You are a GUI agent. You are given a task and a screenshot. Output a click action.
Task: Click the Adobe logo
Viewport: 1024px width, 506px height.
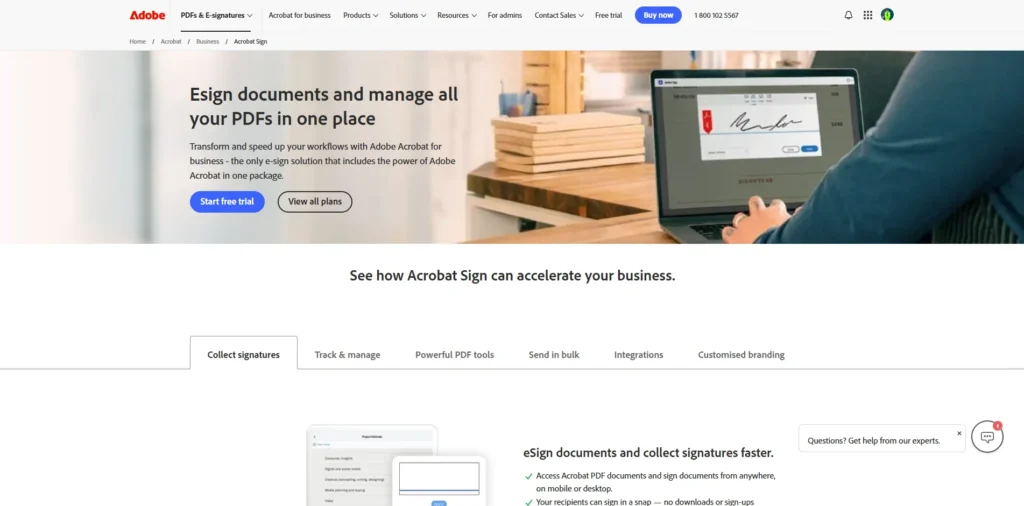point(147,15)
